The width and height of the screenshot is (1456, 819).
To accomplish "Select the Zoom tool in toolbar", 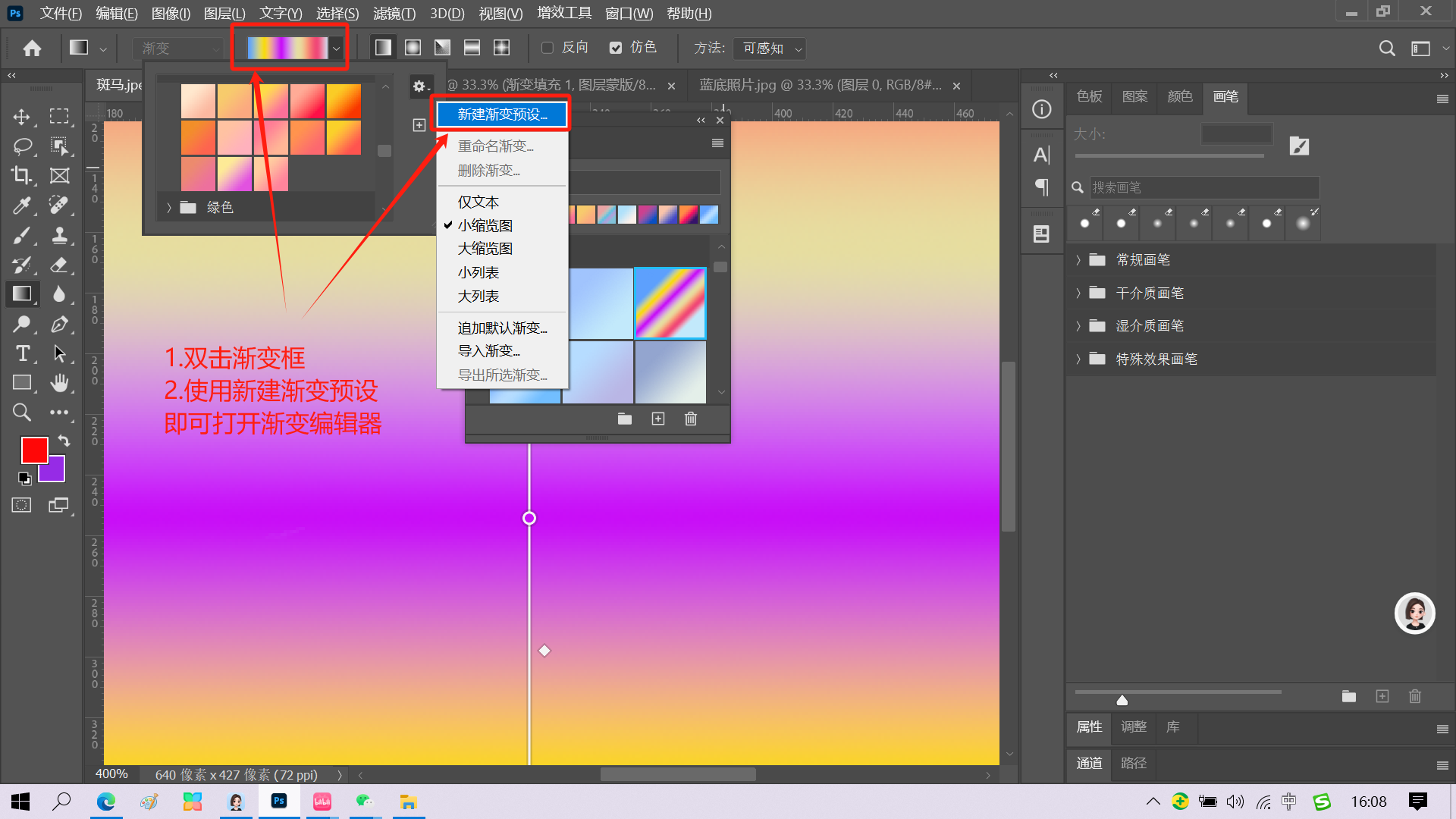I will click(x=21, y=413).
